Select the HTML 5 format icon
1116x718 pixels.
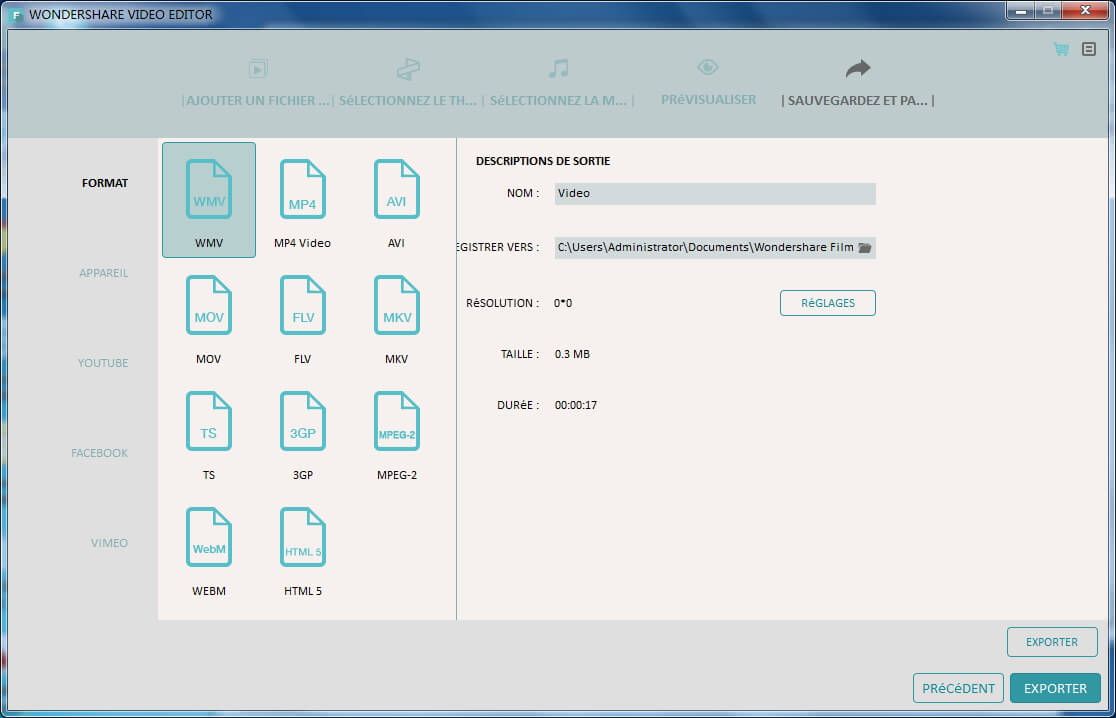tap(302, 537)
